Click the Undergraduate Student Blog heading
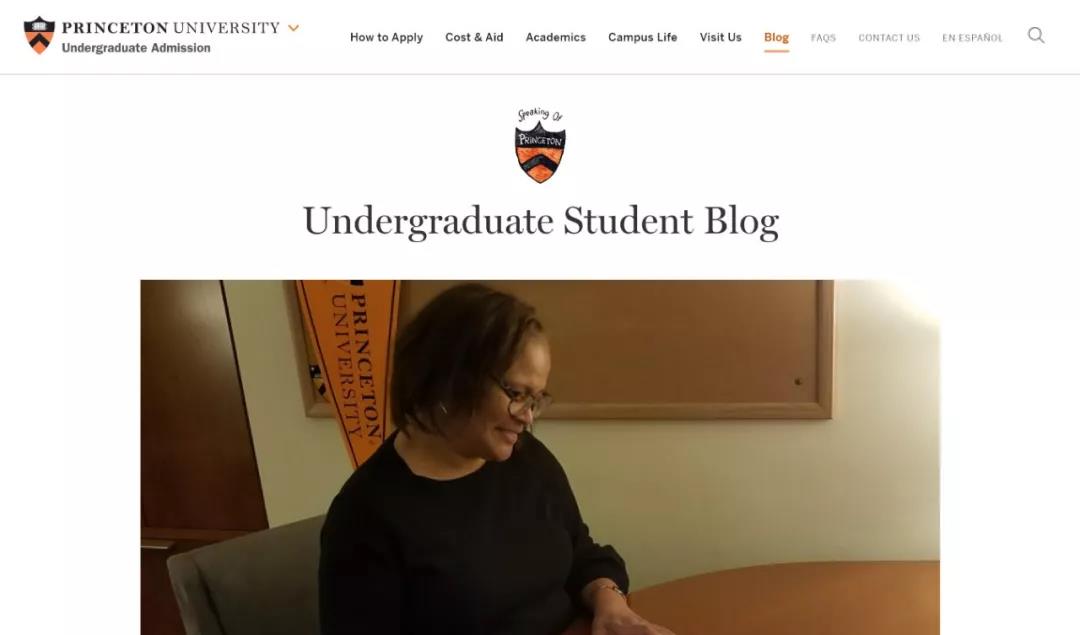Viewport: 1080px width, 635px height. click(x=541, y=222)
